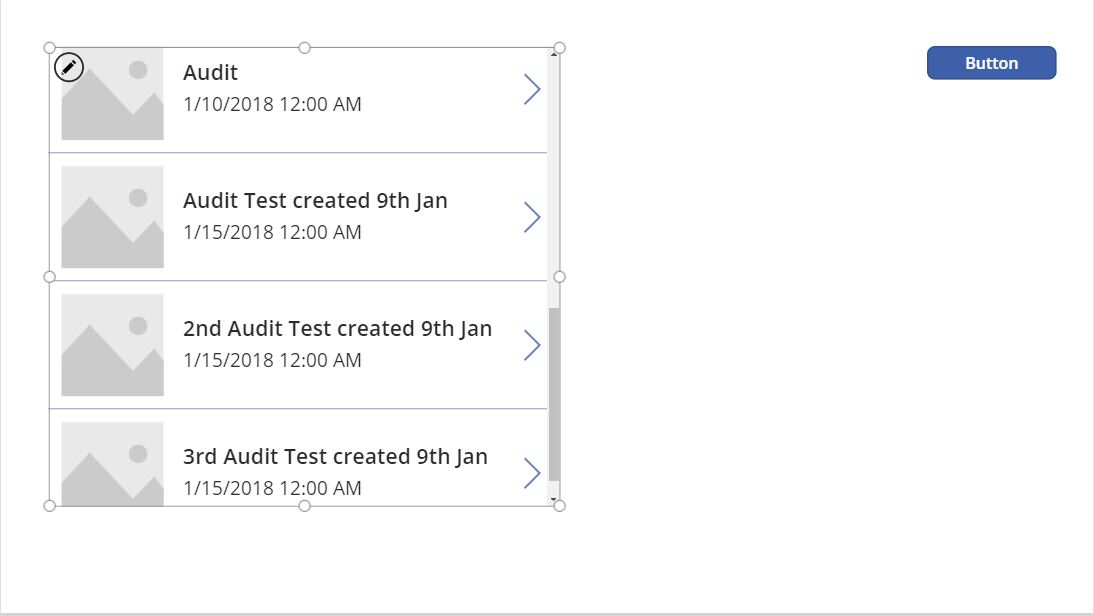
Task: Select the 'Audit Test created 9th Jan' image placeholder
Action: 113,217
